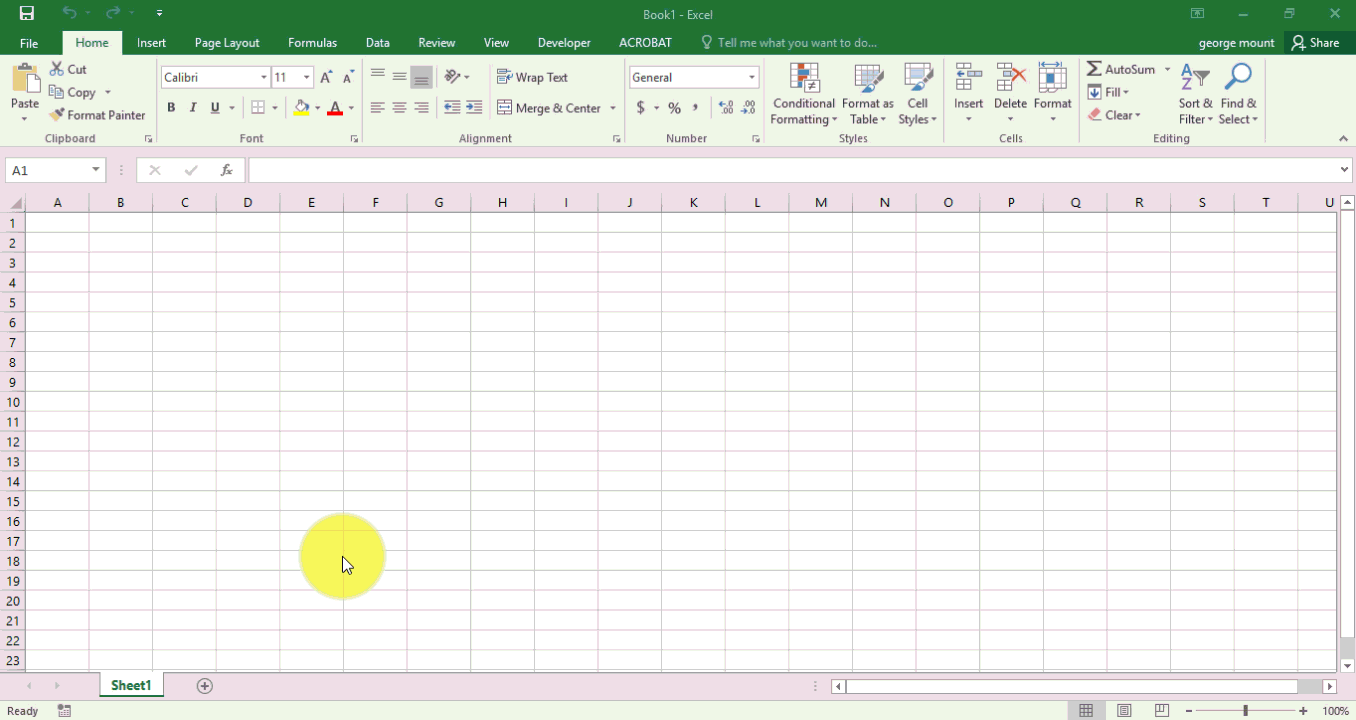Click the Increase Font Size icon
Viewport: 1356px width, 720px height.
coord(326,77)
